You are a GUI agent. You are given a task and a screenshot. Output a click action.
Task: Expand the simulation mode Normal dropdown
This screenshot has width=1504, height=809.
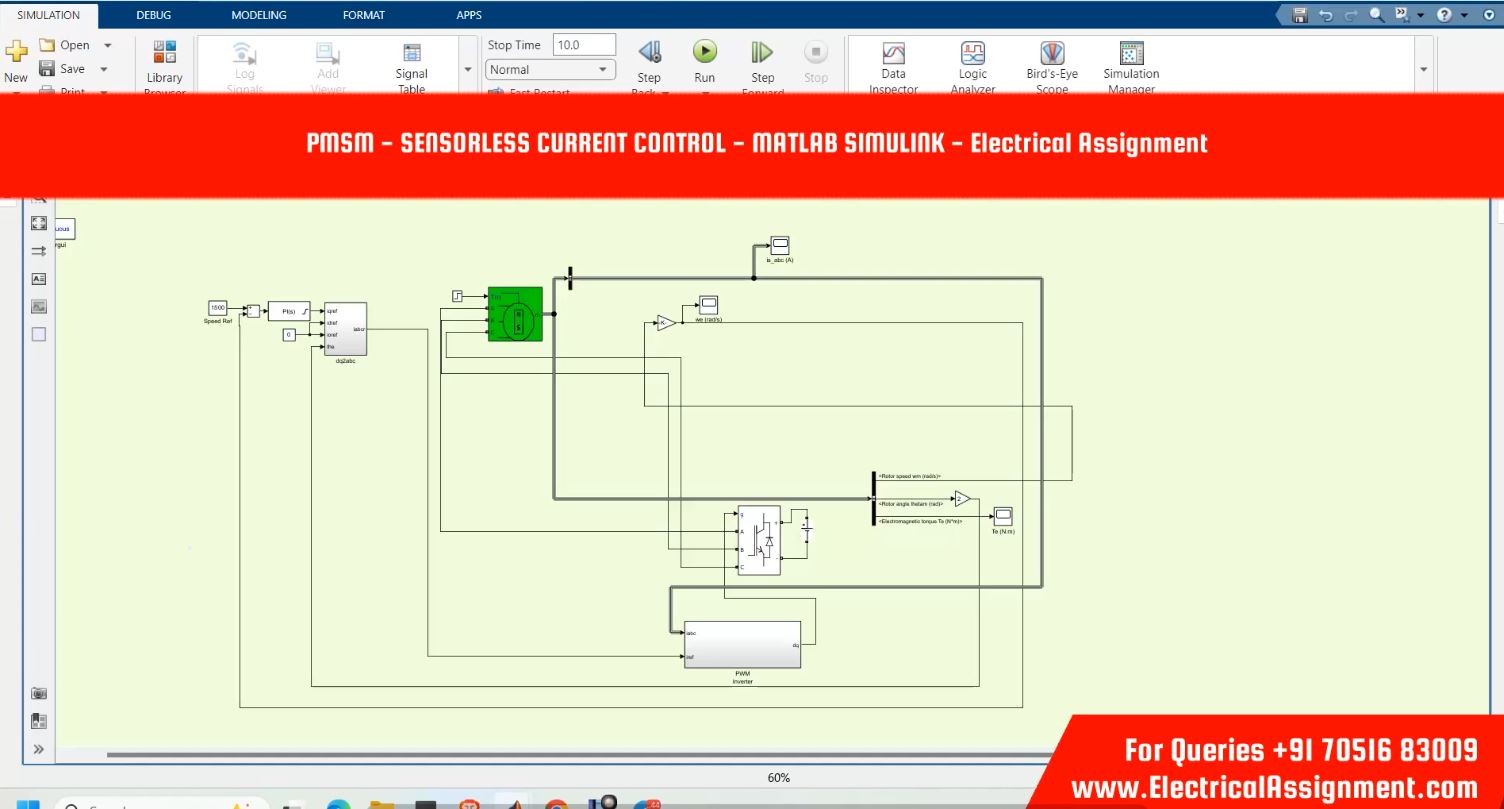603,70
